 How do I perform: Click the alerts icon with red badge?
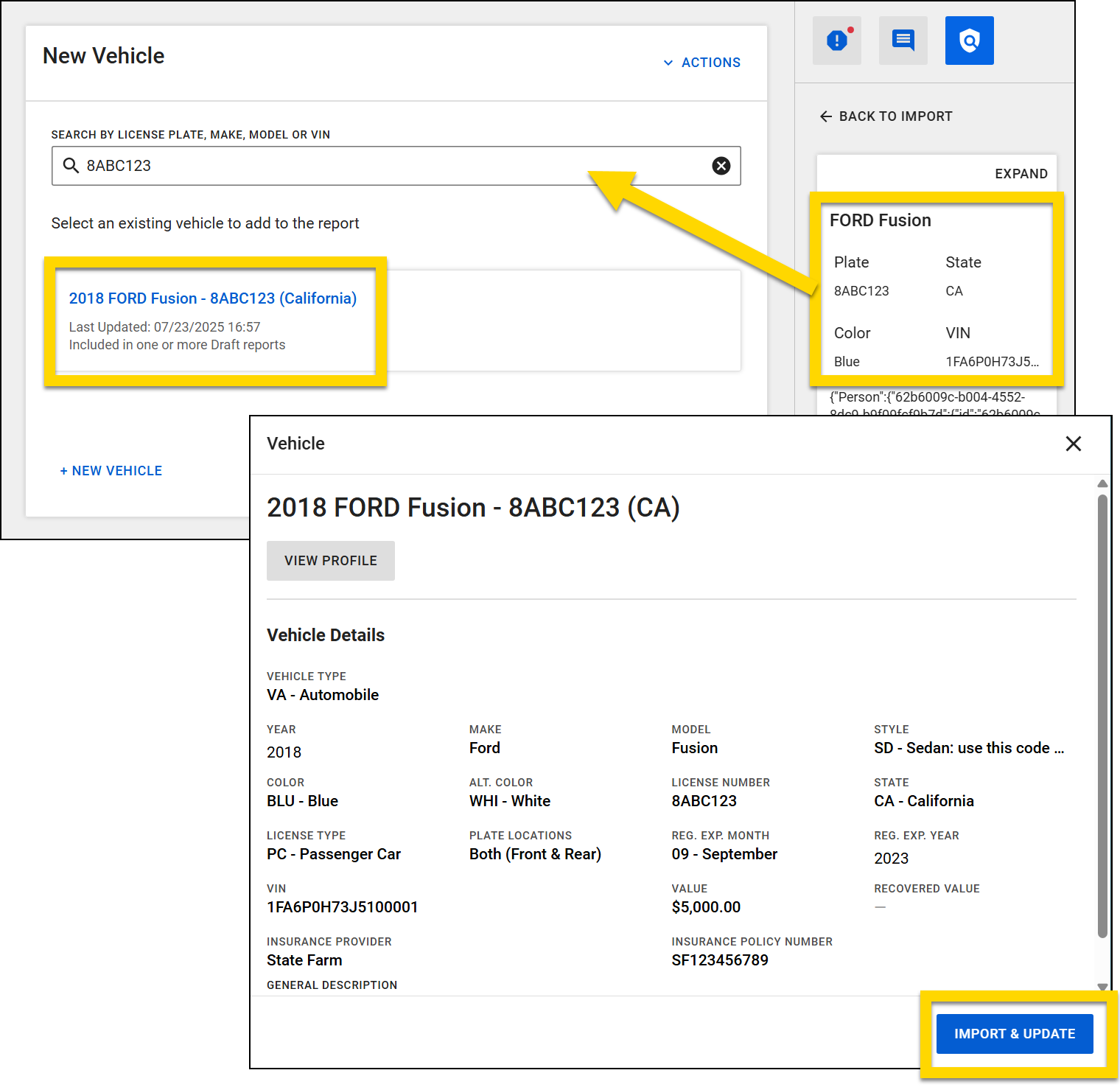click(x=836, y=40)
